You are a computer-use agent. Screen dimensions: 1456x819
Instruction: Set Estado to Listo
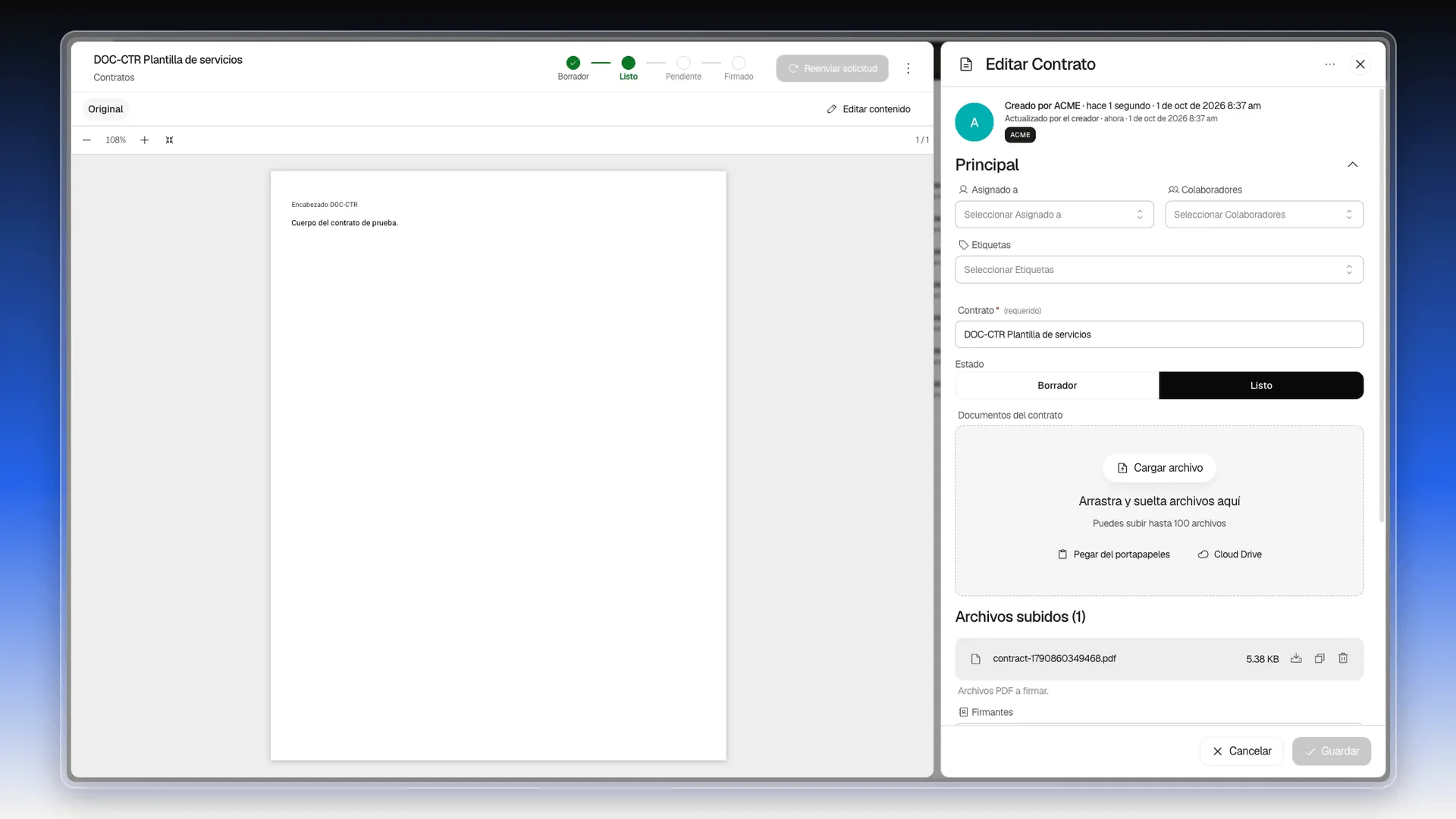(x=1261, y=385)
